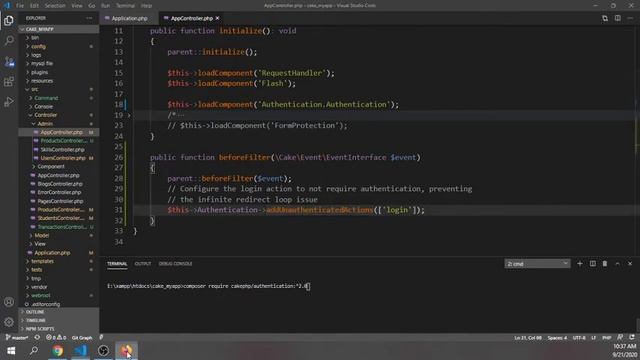Open the Explorer view in activity bar

coord(9,20)
